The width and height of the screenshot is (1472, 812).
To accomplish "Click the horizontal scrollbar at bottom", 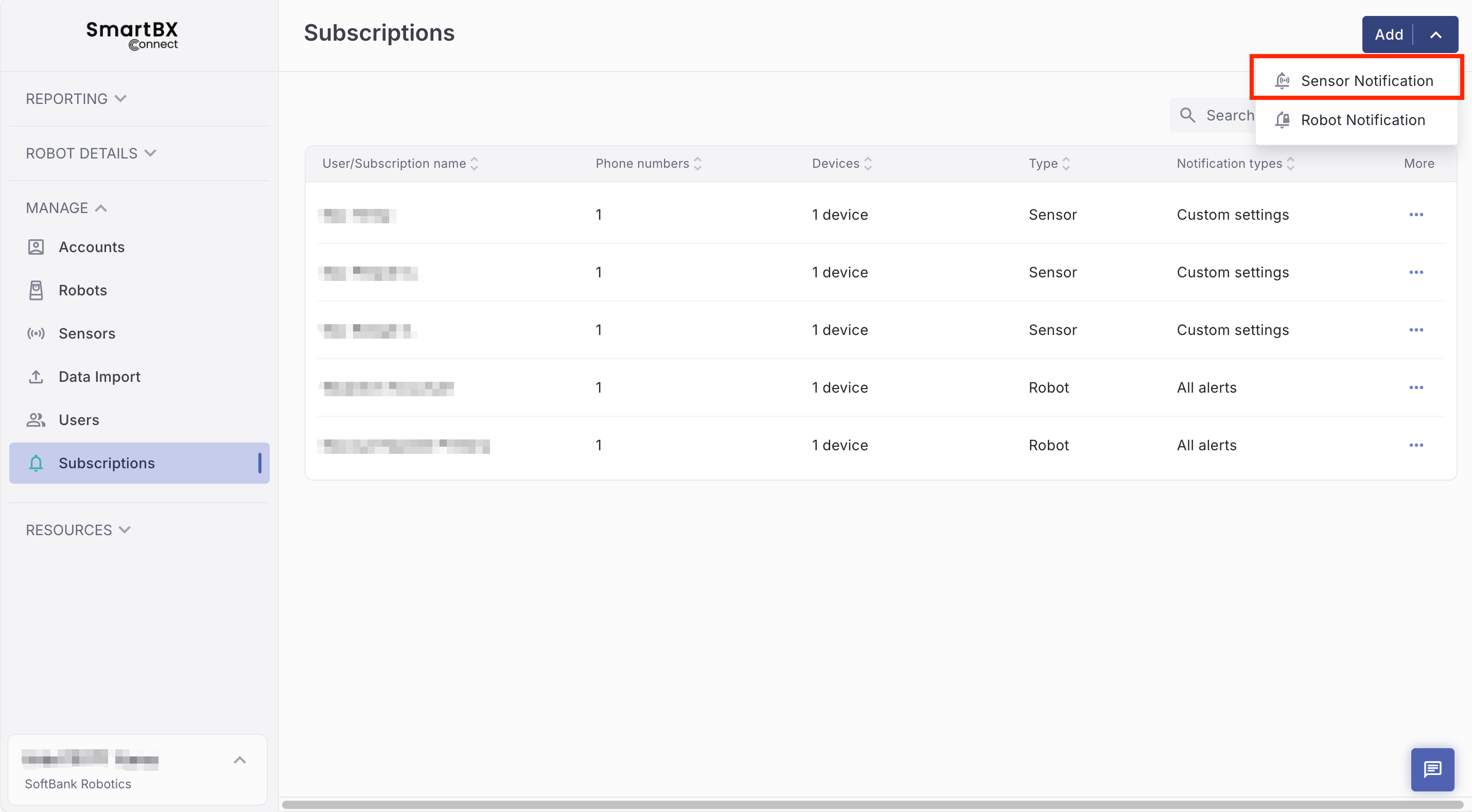I will click(x=872, y=805).
